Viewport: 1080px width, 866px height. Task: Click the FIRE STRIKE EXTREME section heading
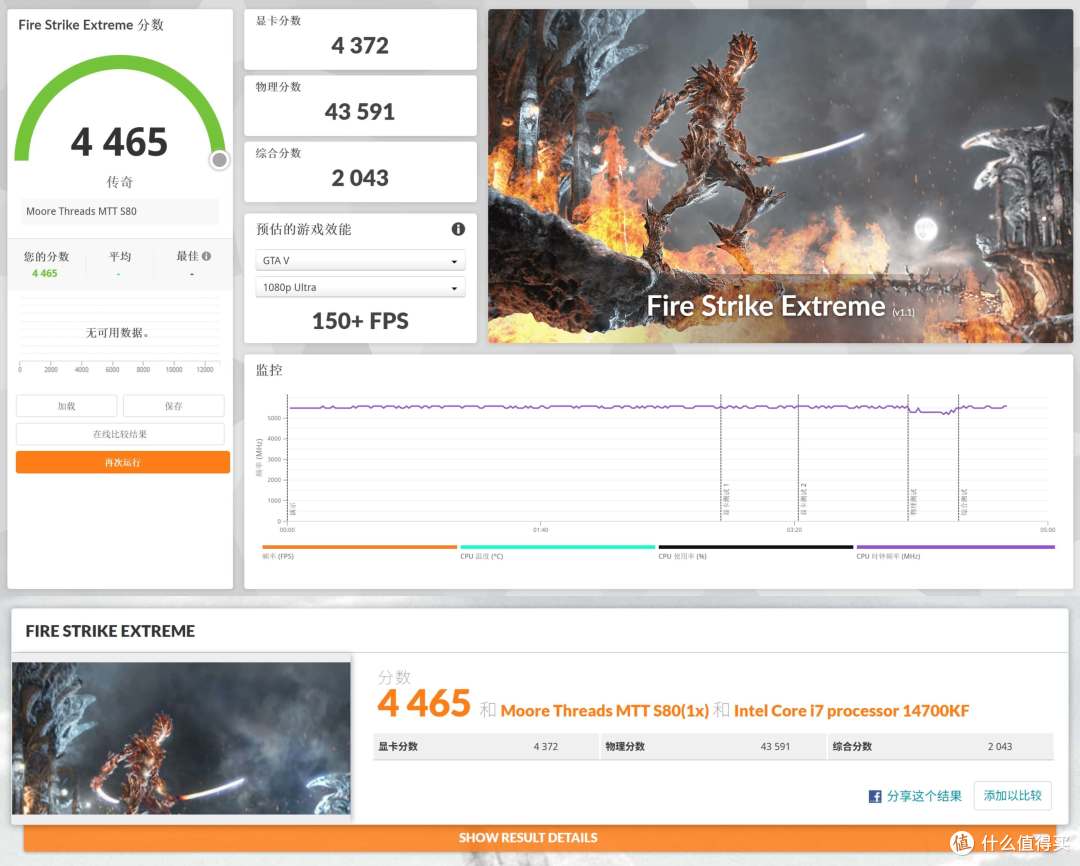[x=110, y=631]
